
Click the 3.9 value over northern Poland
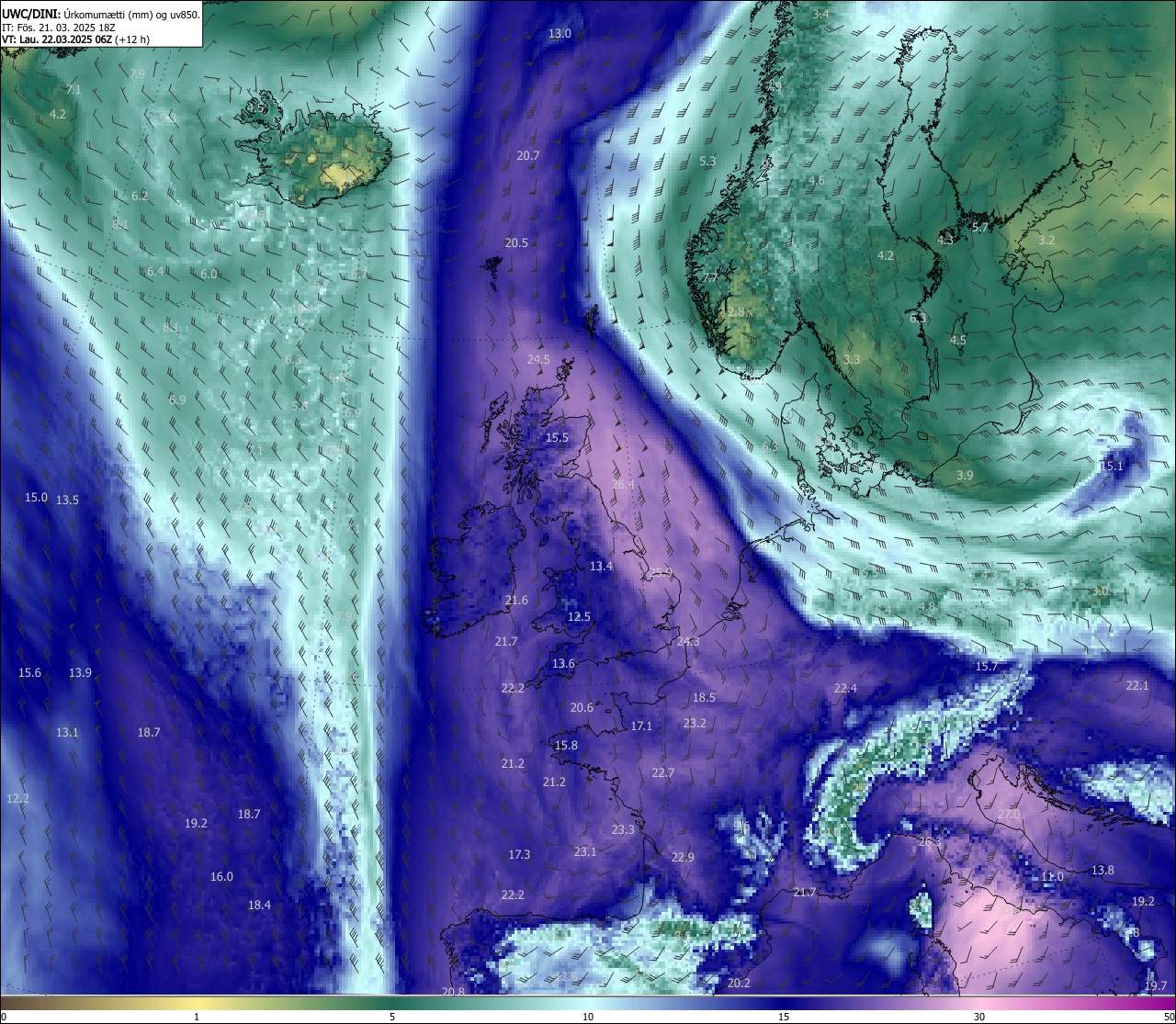point(964,475)
